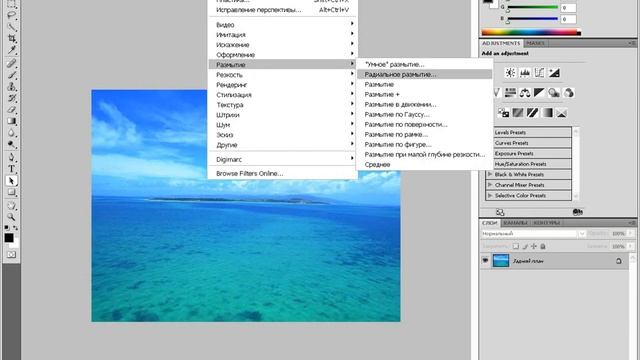The image size is (640, 360).
Task: Add a Threshold adjustment
Action: tap(532, 113)
